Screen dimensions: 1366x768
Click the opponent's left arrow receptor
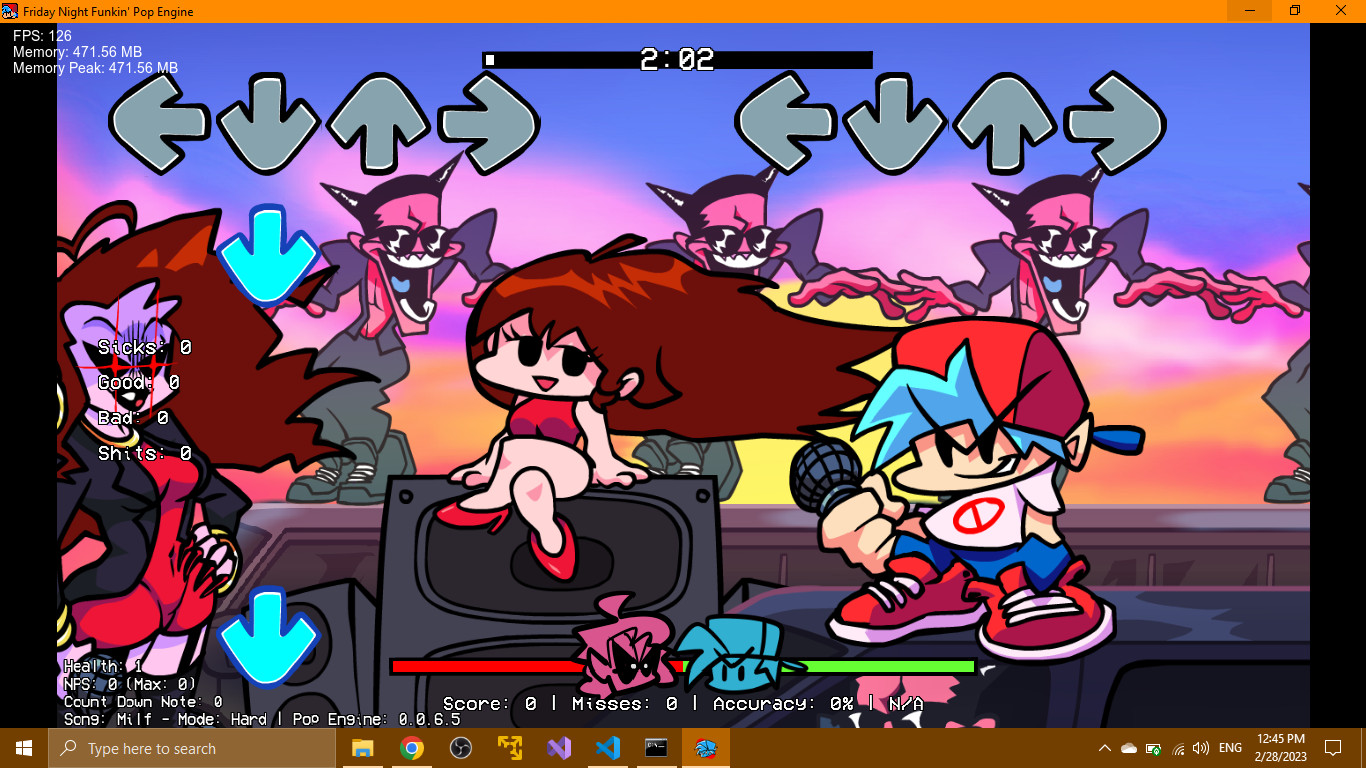coord(160,122)
